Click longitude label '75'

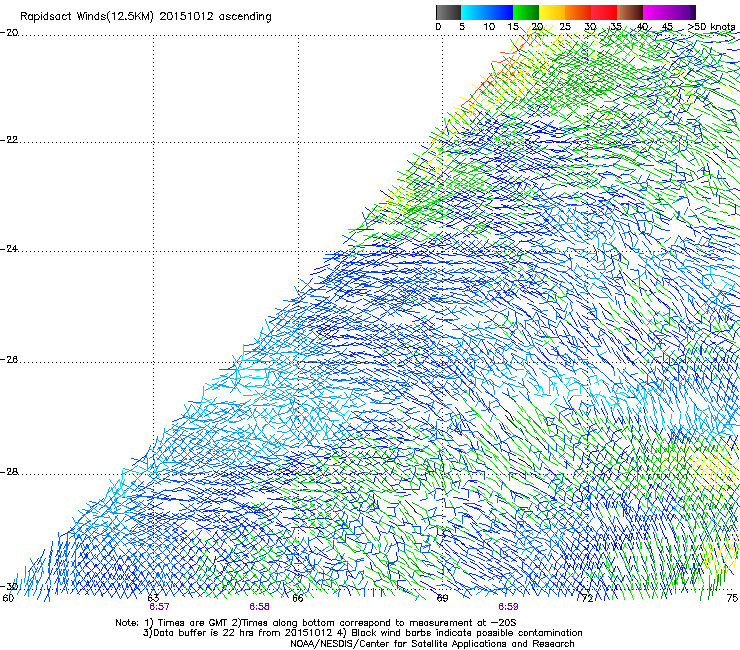(x=732, y=599)
